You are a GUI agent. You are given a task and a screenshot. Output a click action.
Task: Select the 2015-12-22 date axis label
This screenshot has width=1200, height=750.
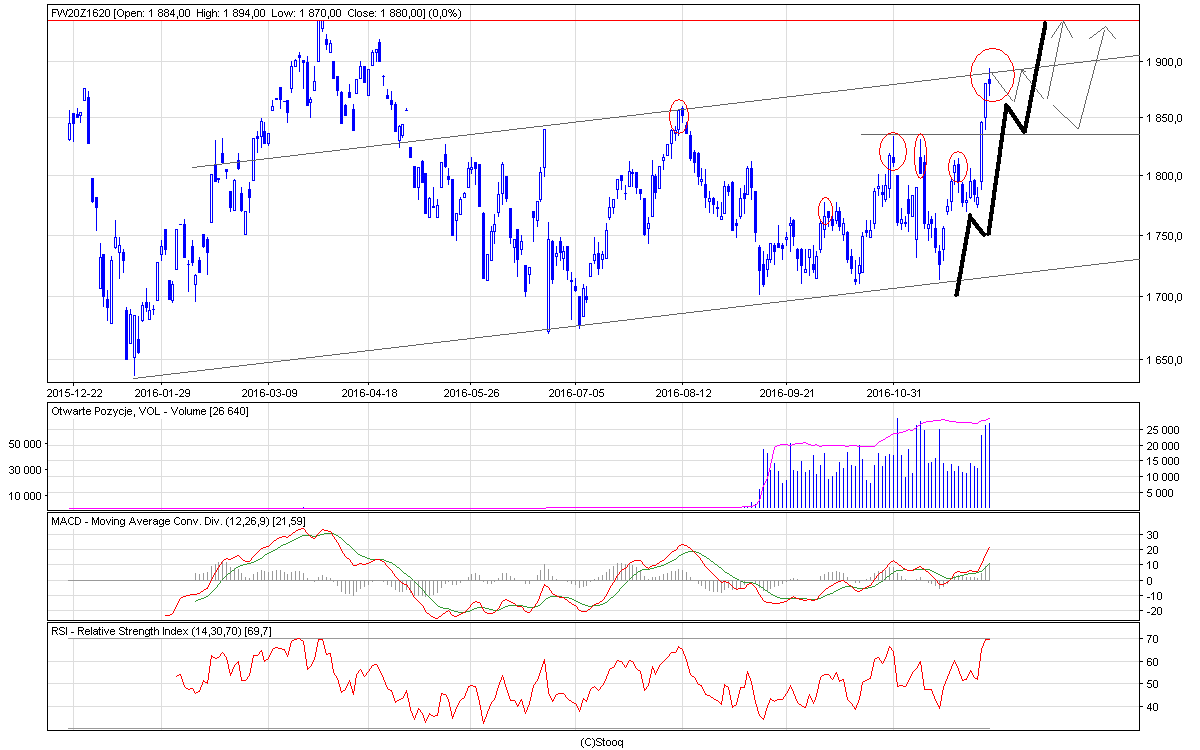pyautogui.click(x=74, y=392)
